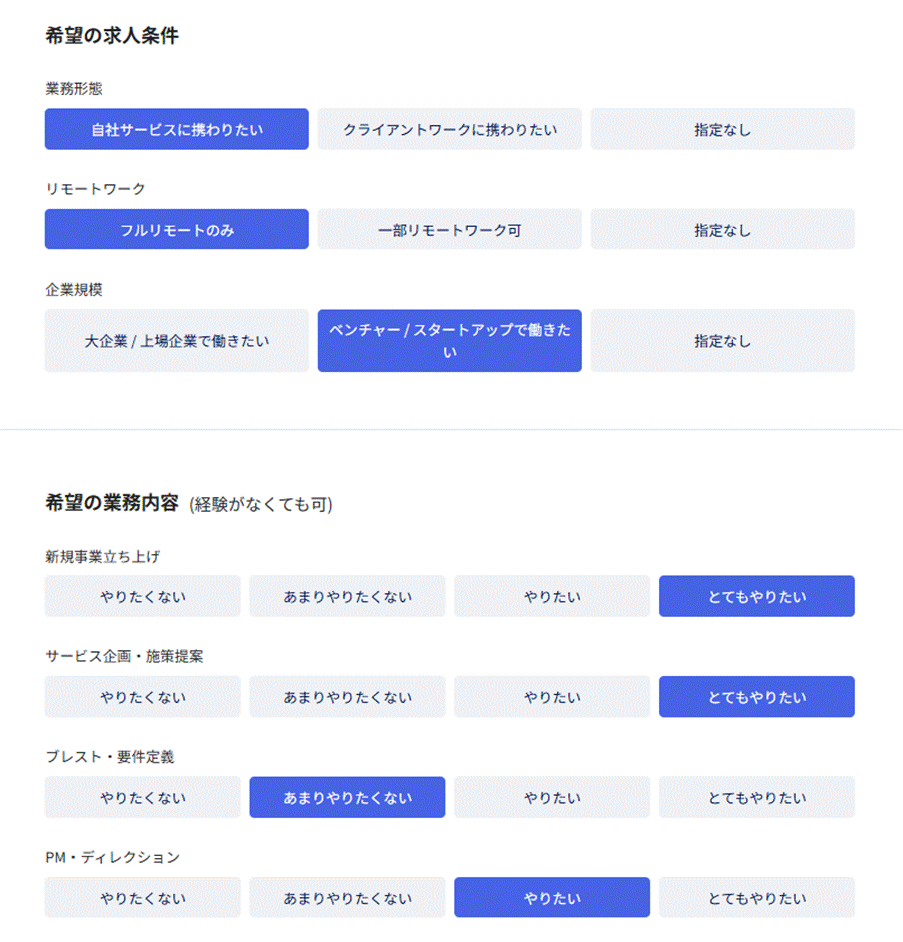Select 自社サービスに携わりたい under 業務形態
Viewport: 903px width, 942px height.
(x=176, y=129)
